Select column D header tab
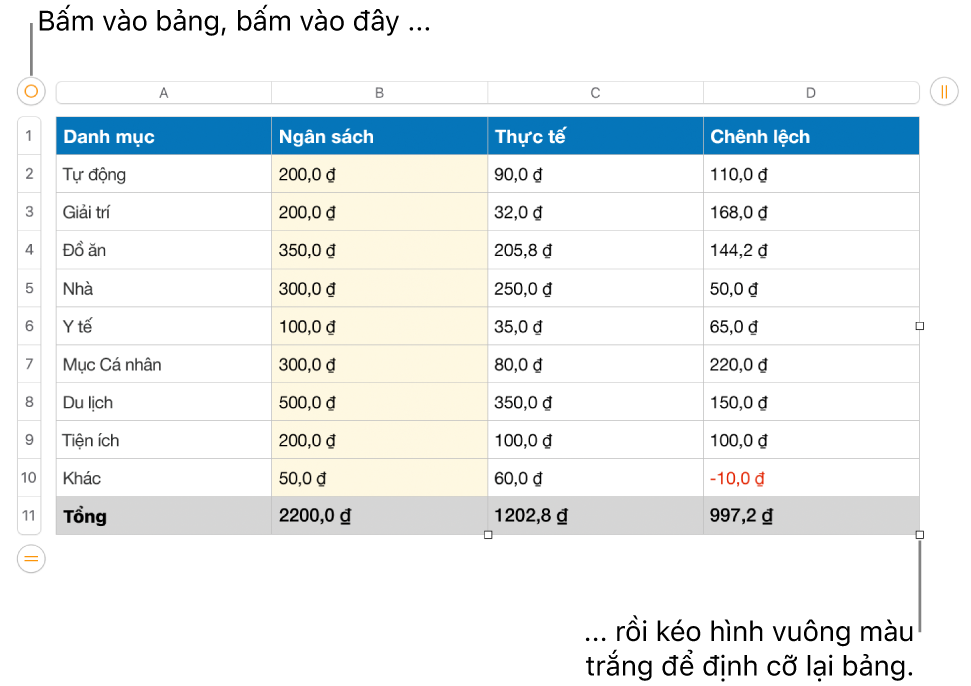This screenshot has width=971, height=686. tap(811, 93)
